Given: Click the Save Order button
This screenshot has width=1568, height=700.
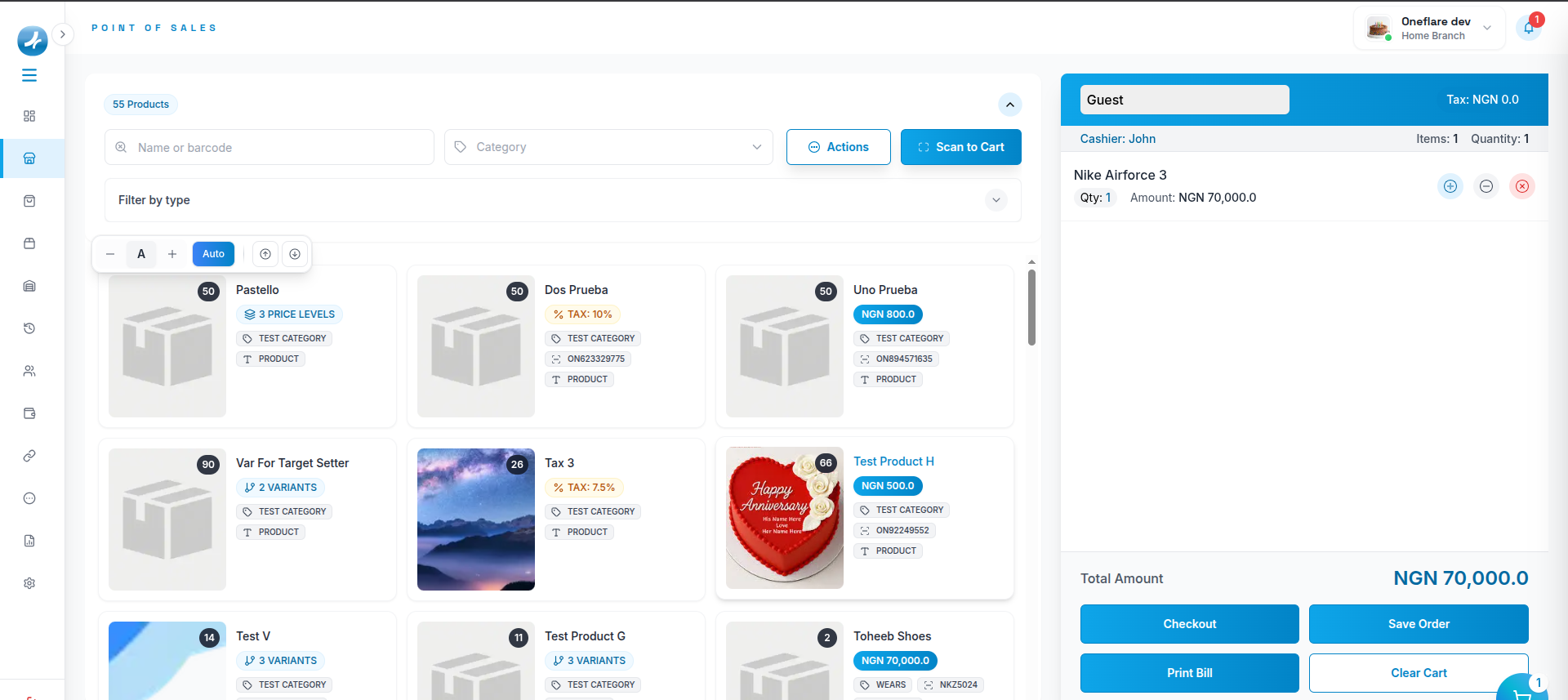Looking at the screenshot, I should point(1419,624).
